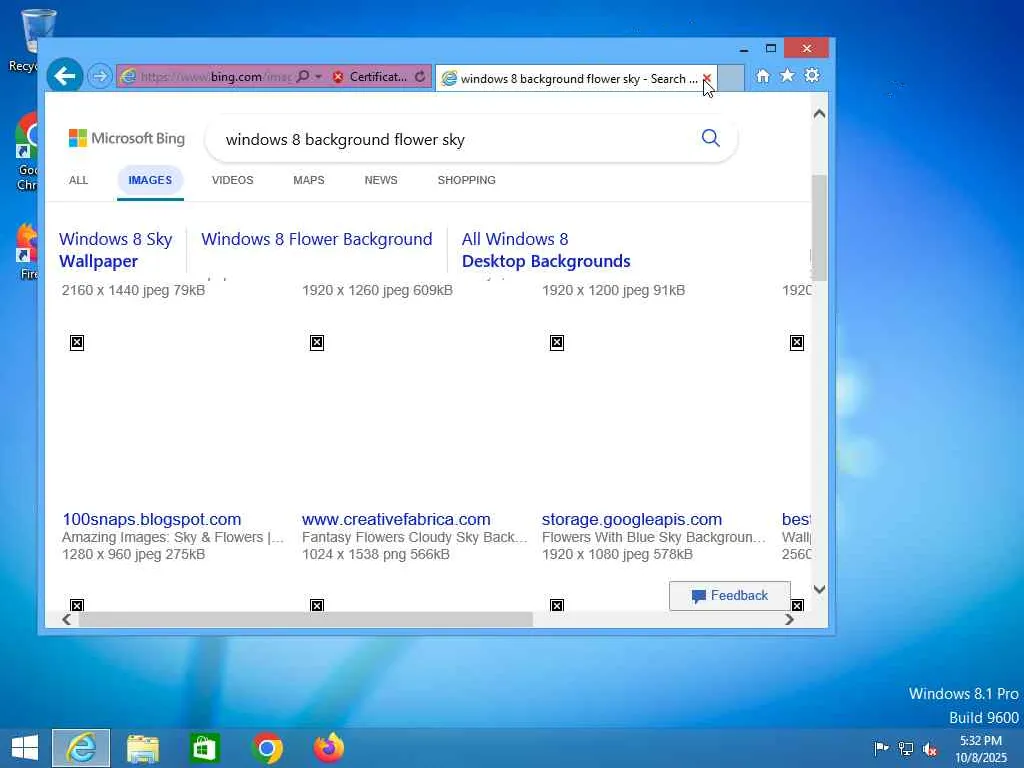Switch to the SHOPPING tab

(x=466, y=180)
